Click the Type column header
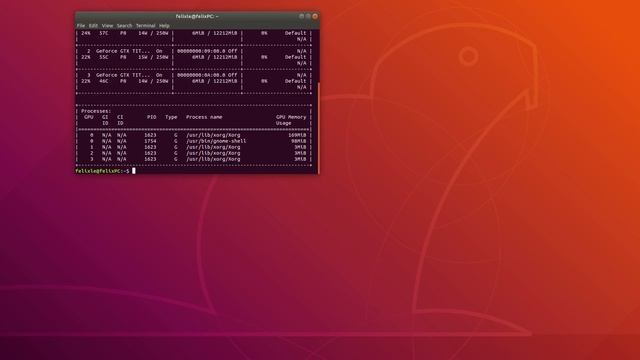This screenshot has width=640, height=360. (171, 117)
